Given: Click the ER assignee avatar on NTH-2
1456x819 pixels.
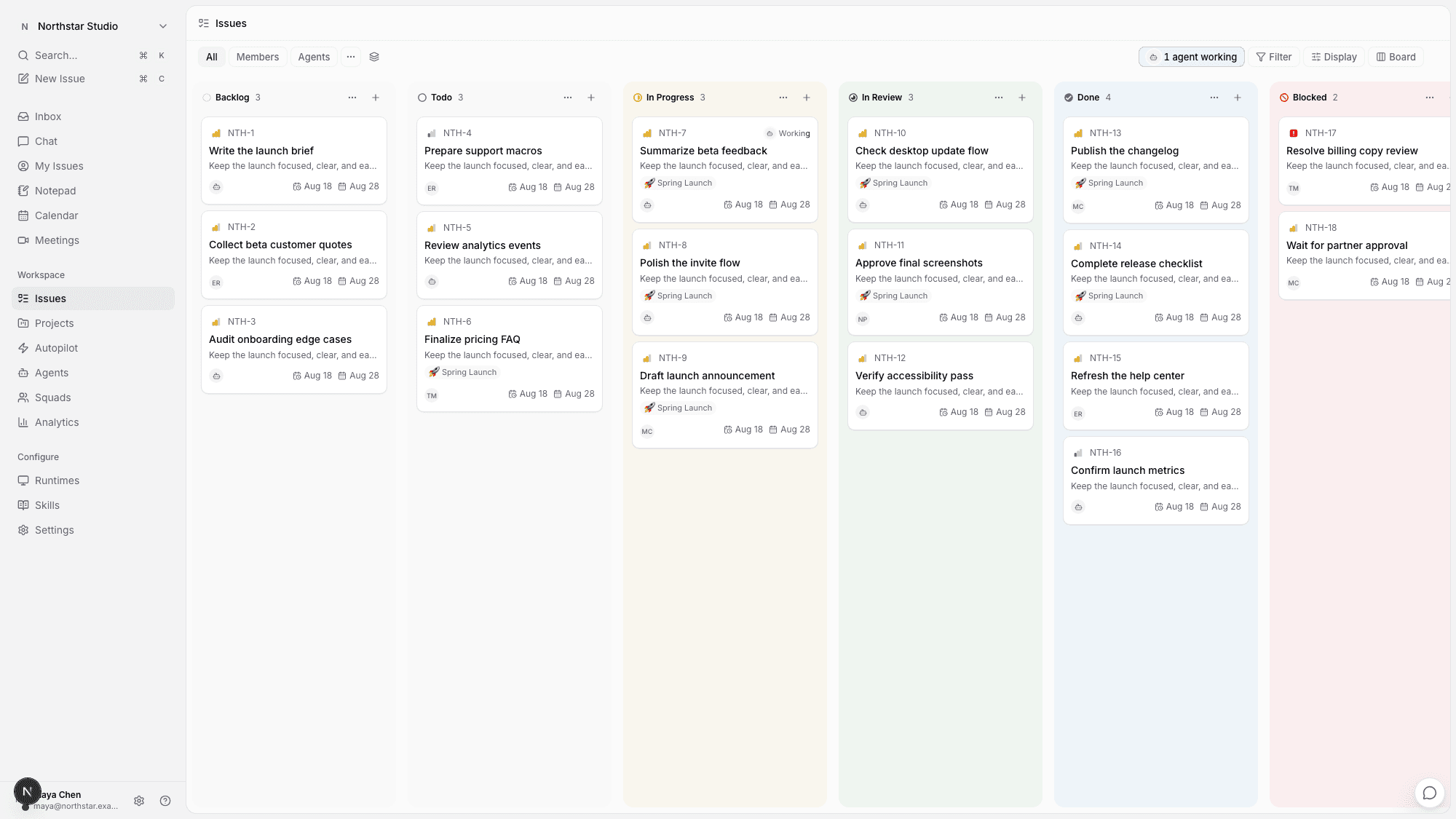Looking at the screenshot, I should pos(216,282).
